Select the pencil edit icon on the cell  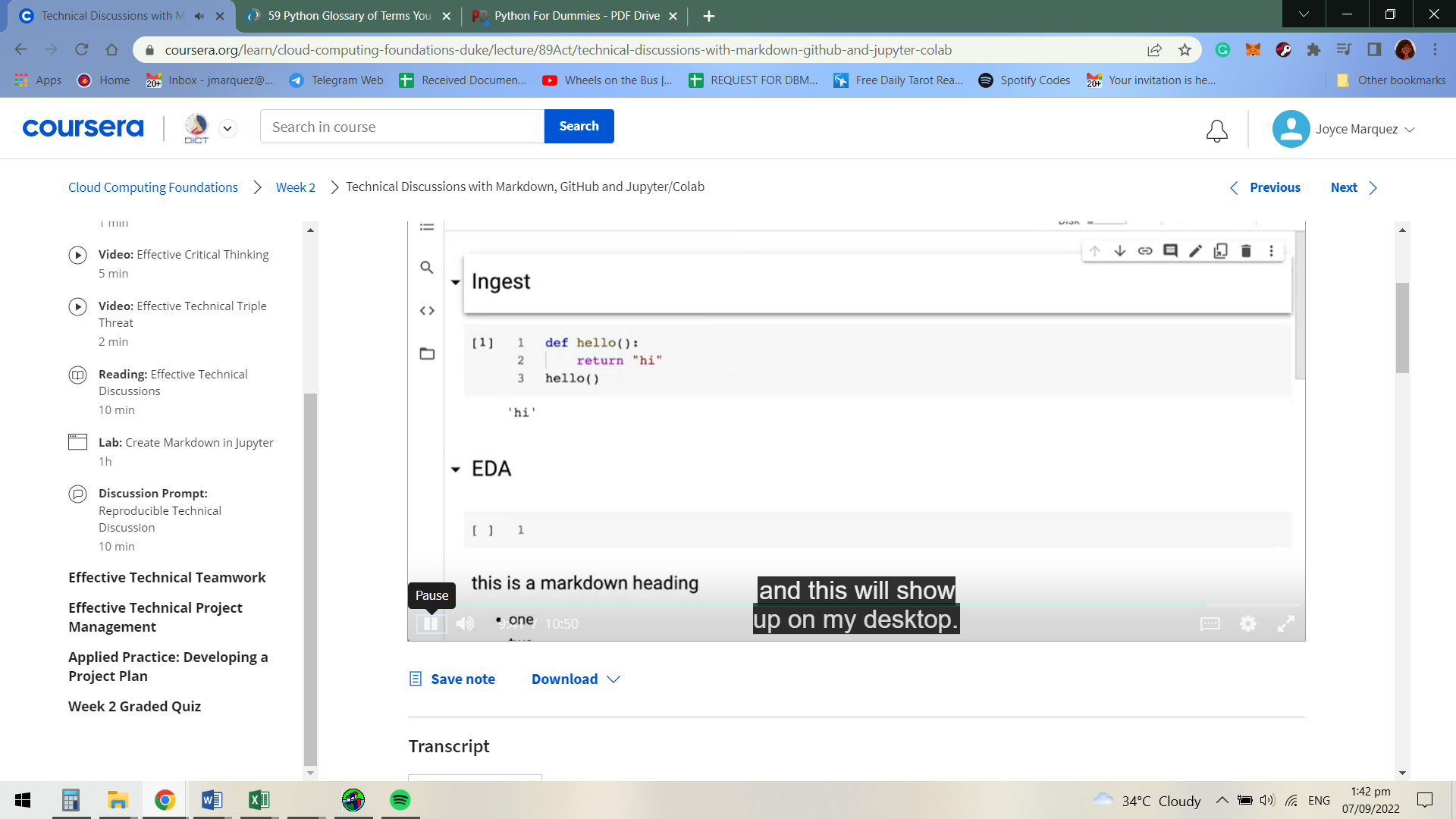1196,250
